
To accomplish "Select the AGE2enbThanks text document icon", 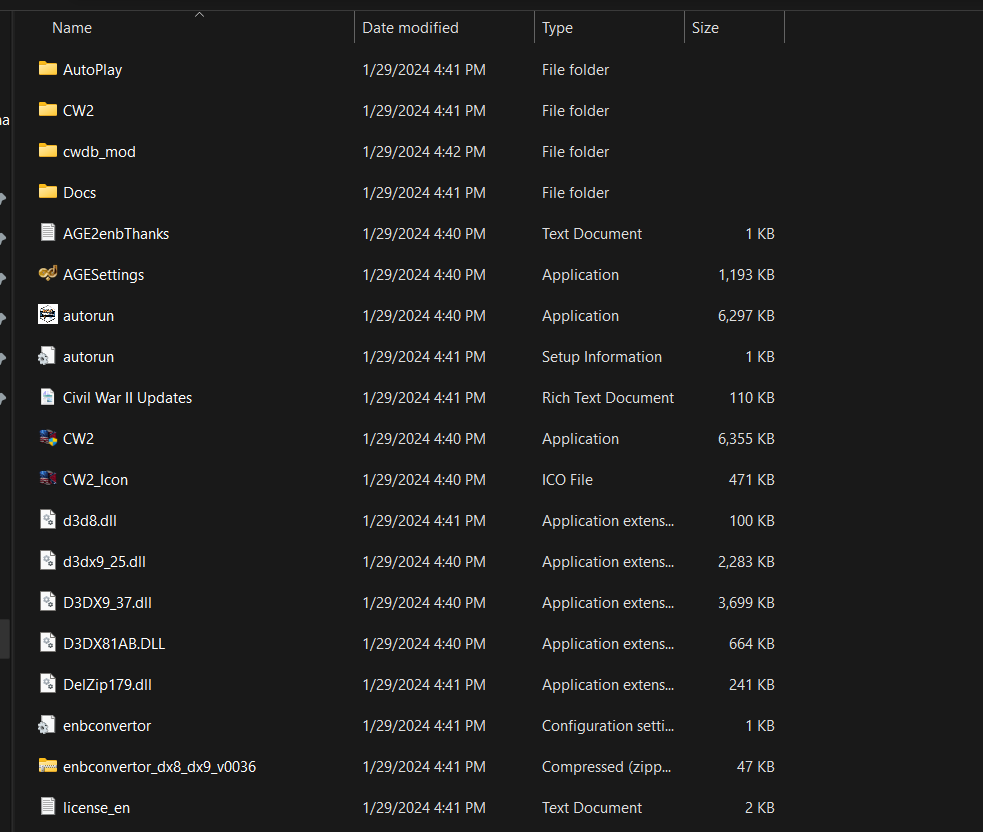I will (48, 233).
